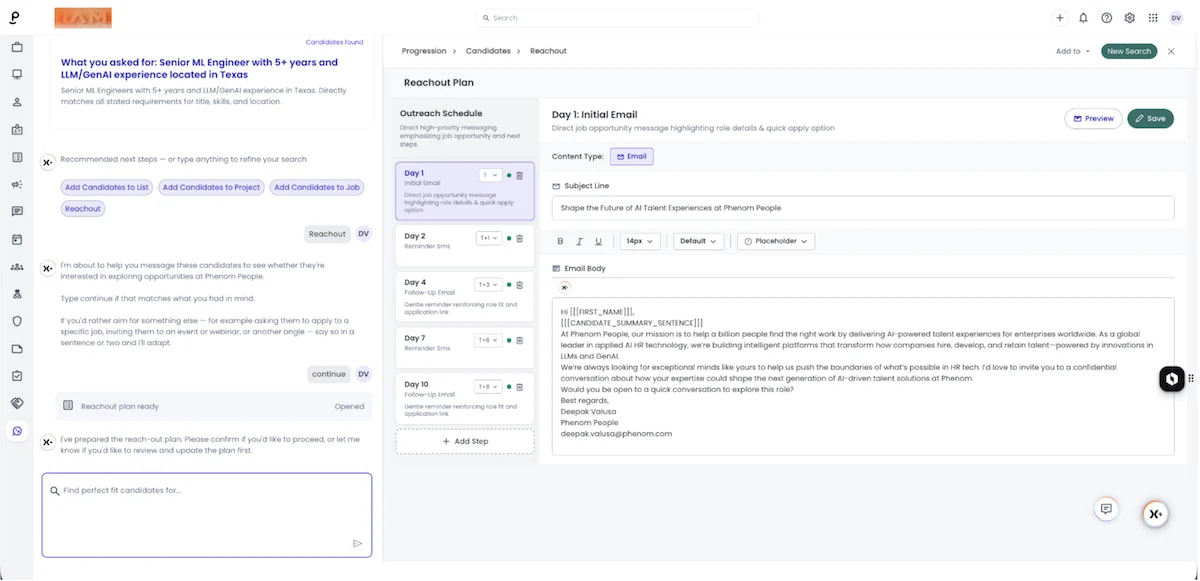
Task: Delete the Day 2 Reminder Sms step
Action: pos(520,238)
